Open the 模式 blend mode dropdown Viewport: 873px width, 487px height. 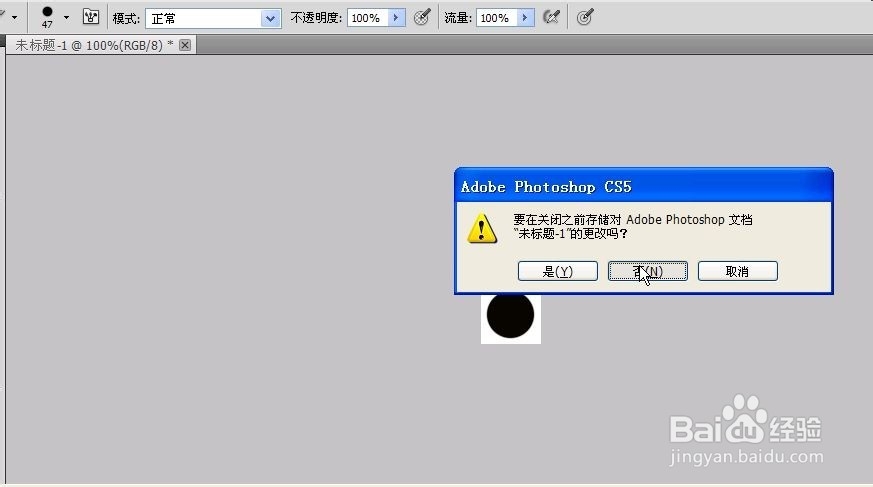click(x=213, y=18)
